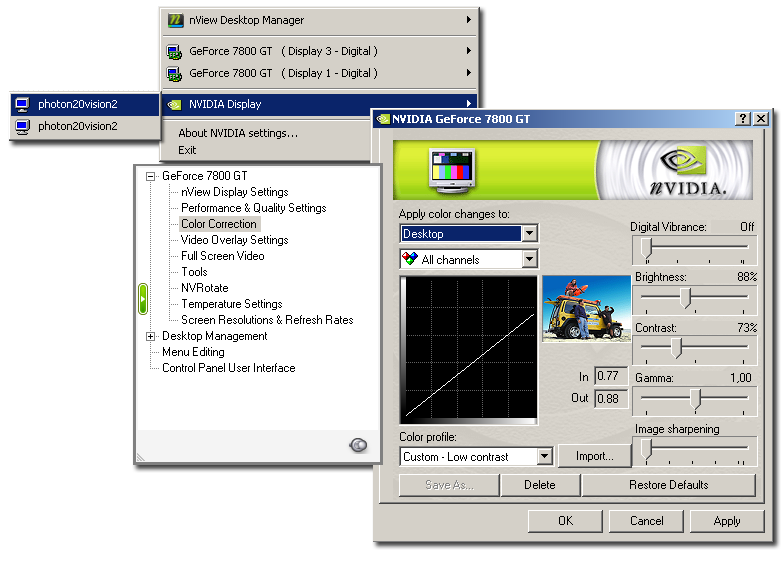This screenshot has width=783, height=571.
Task: Select the highlighted photon20vision2 submenu entry
Action: click(85, 104)
